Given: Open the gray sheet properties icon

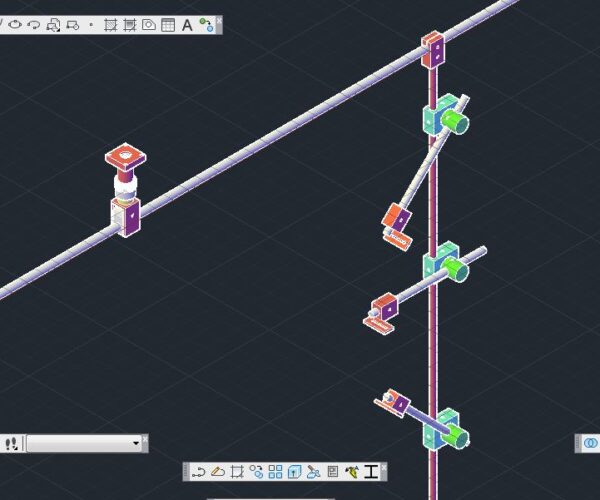Looking at the screenshot, I should click(333, 472).
